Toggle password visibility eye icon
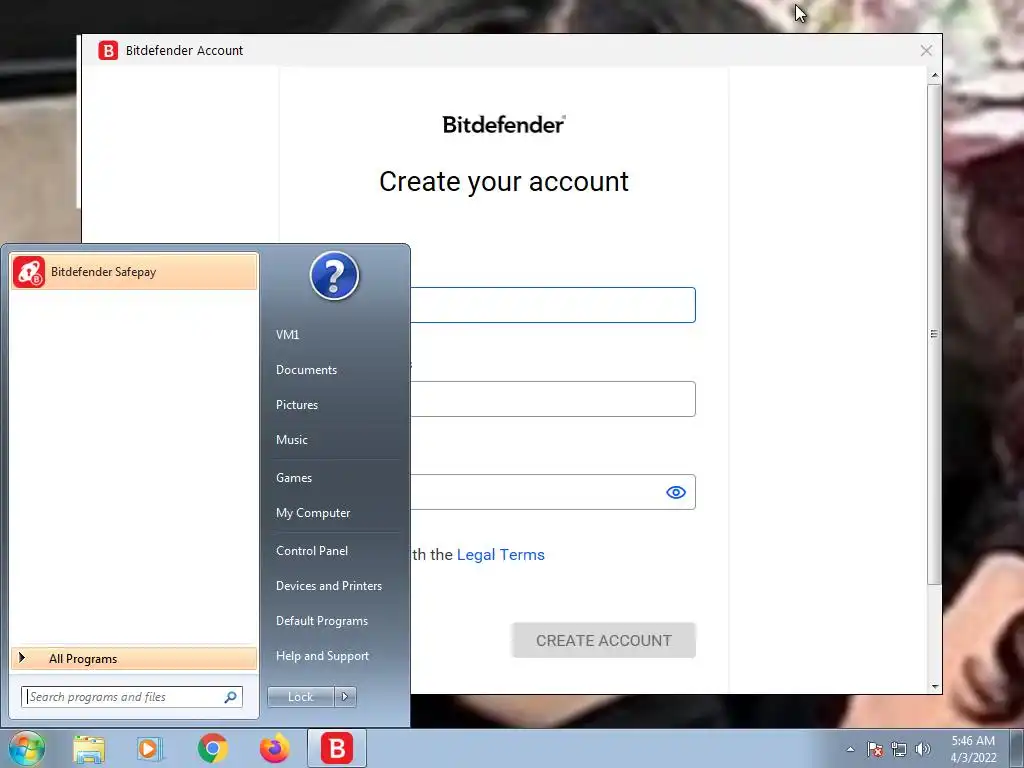 point(676,492)
